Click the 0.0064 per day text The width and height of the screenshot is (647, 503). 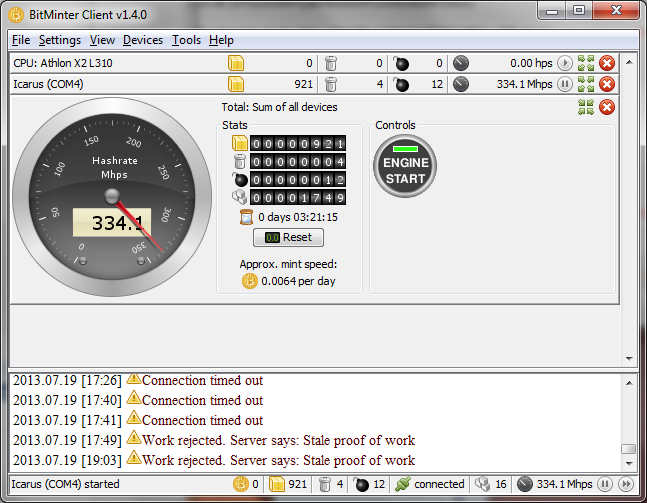click(x=298, y=281)
